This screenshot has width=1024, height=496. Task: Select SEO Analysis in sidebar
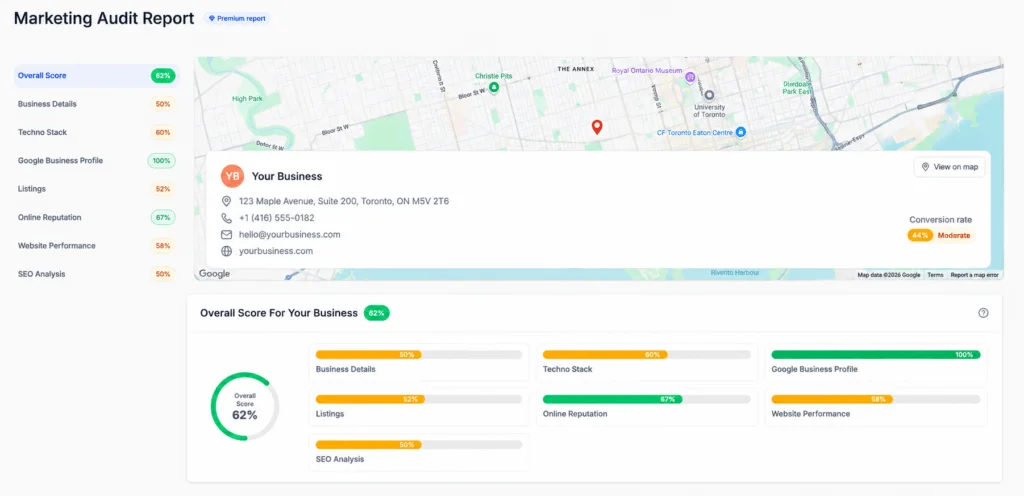[96, 274]
